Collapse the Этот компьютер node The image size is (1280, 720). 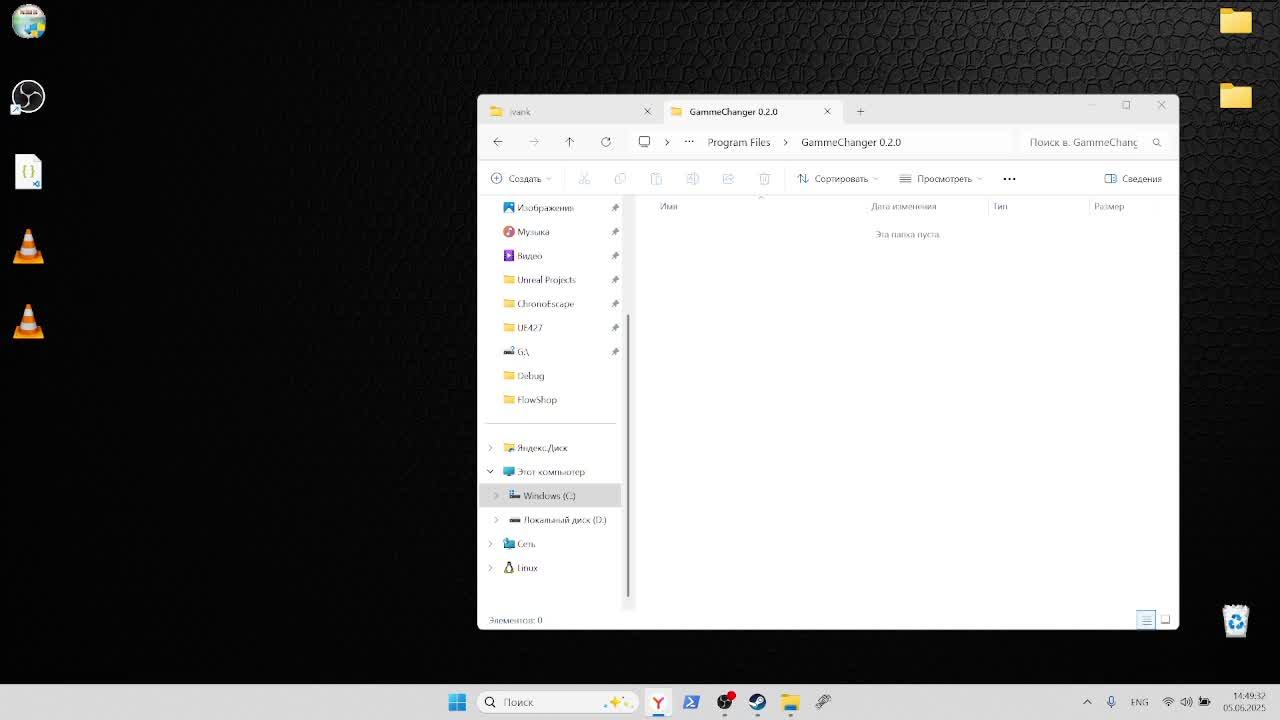[490, 472]
